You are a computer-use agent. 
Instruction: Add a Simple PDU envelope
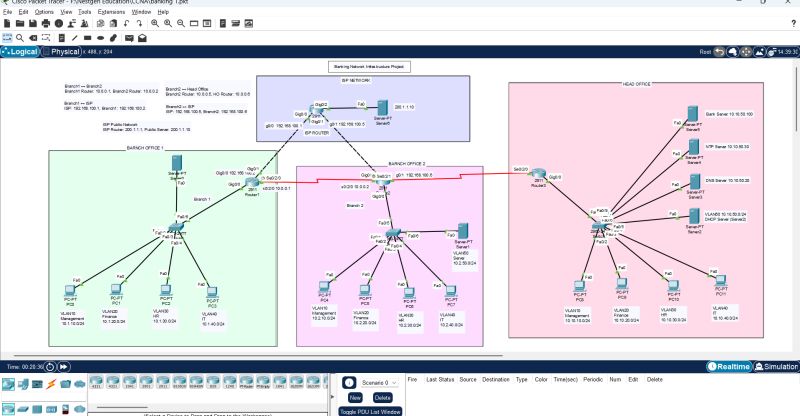tap(129, 38)
